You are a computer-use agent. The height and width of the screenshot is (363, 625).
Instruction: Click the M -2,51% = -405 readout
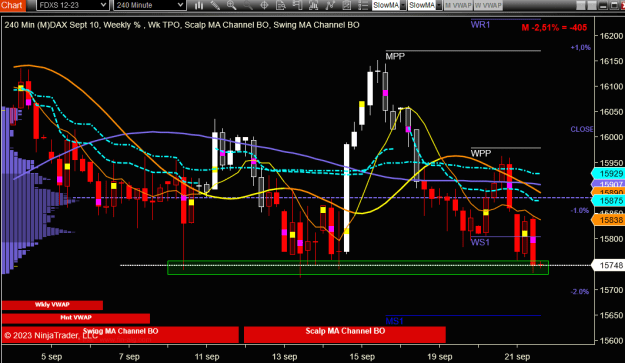(554, 27)
